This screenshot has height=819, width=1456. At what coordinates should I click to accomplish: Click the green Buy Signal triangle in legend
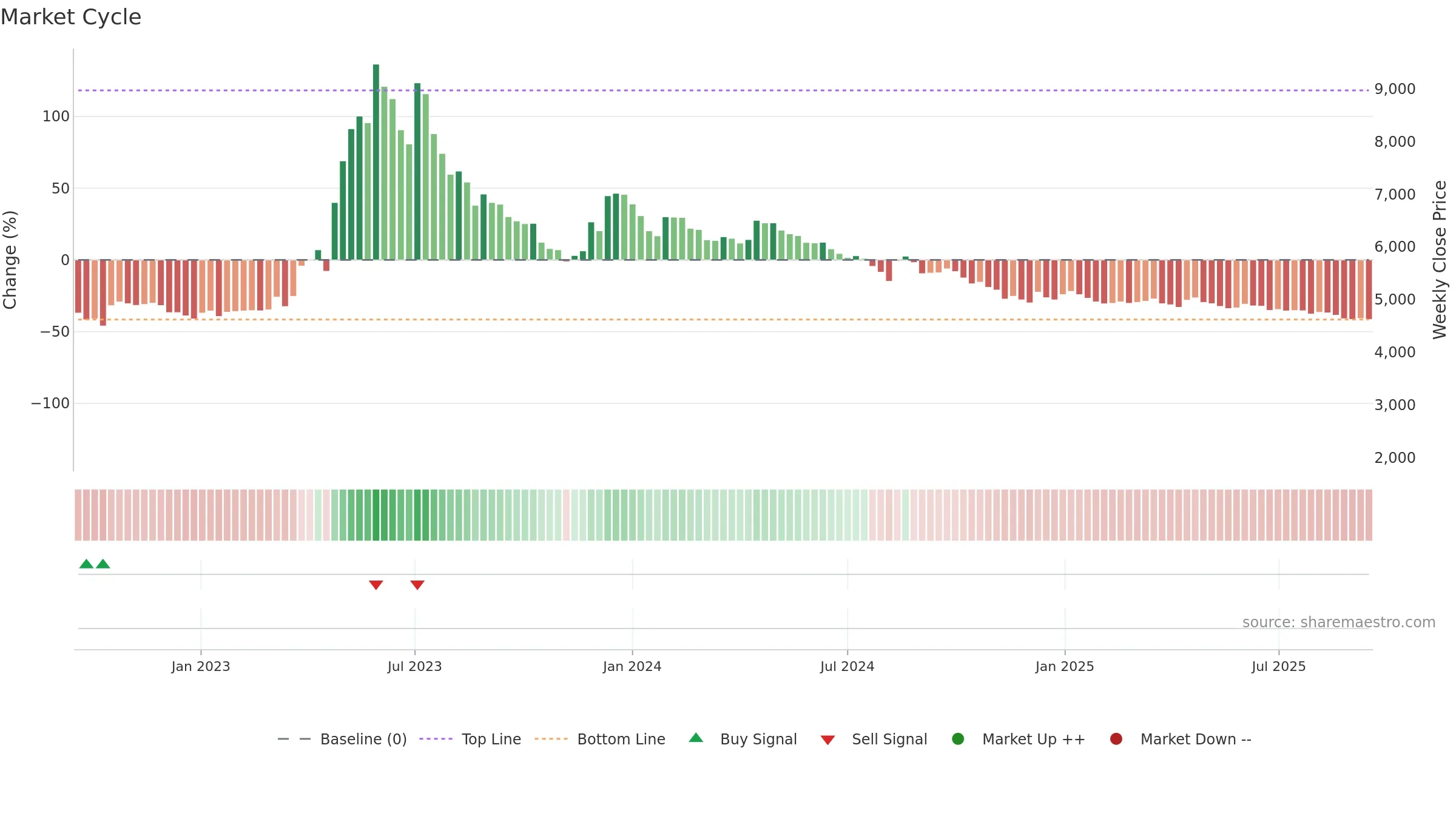[x=696, y=738]
